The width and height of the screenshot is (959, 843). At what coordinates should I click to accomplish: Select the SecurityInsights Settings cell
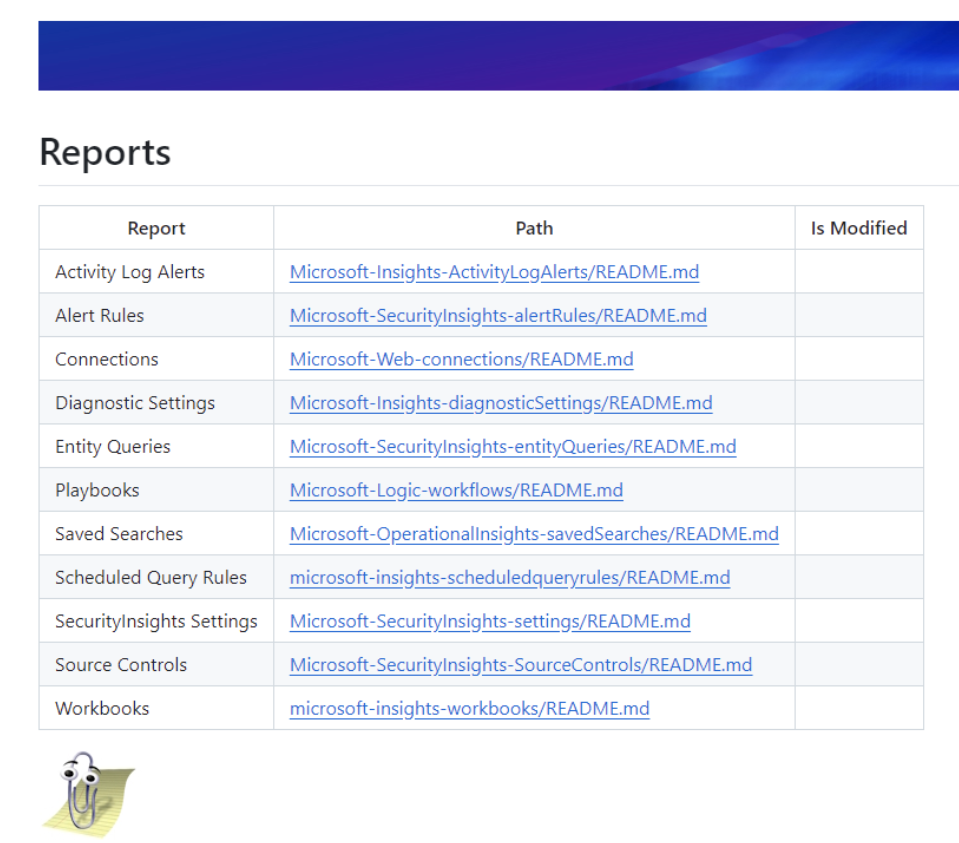[156, 622]
